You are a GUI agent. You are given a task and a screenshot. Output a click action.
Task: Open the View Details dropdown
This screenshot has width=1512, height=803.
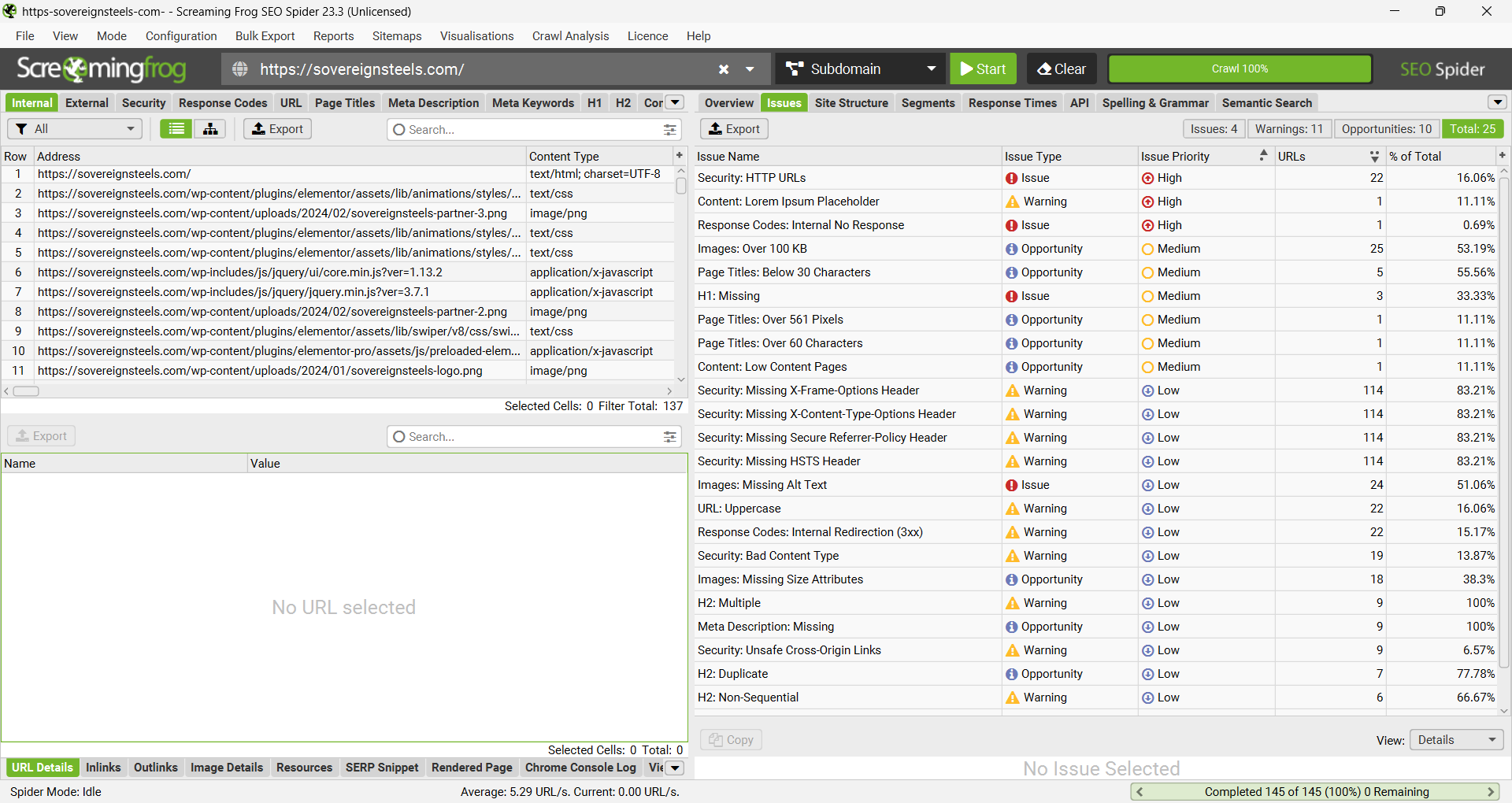1455,740
